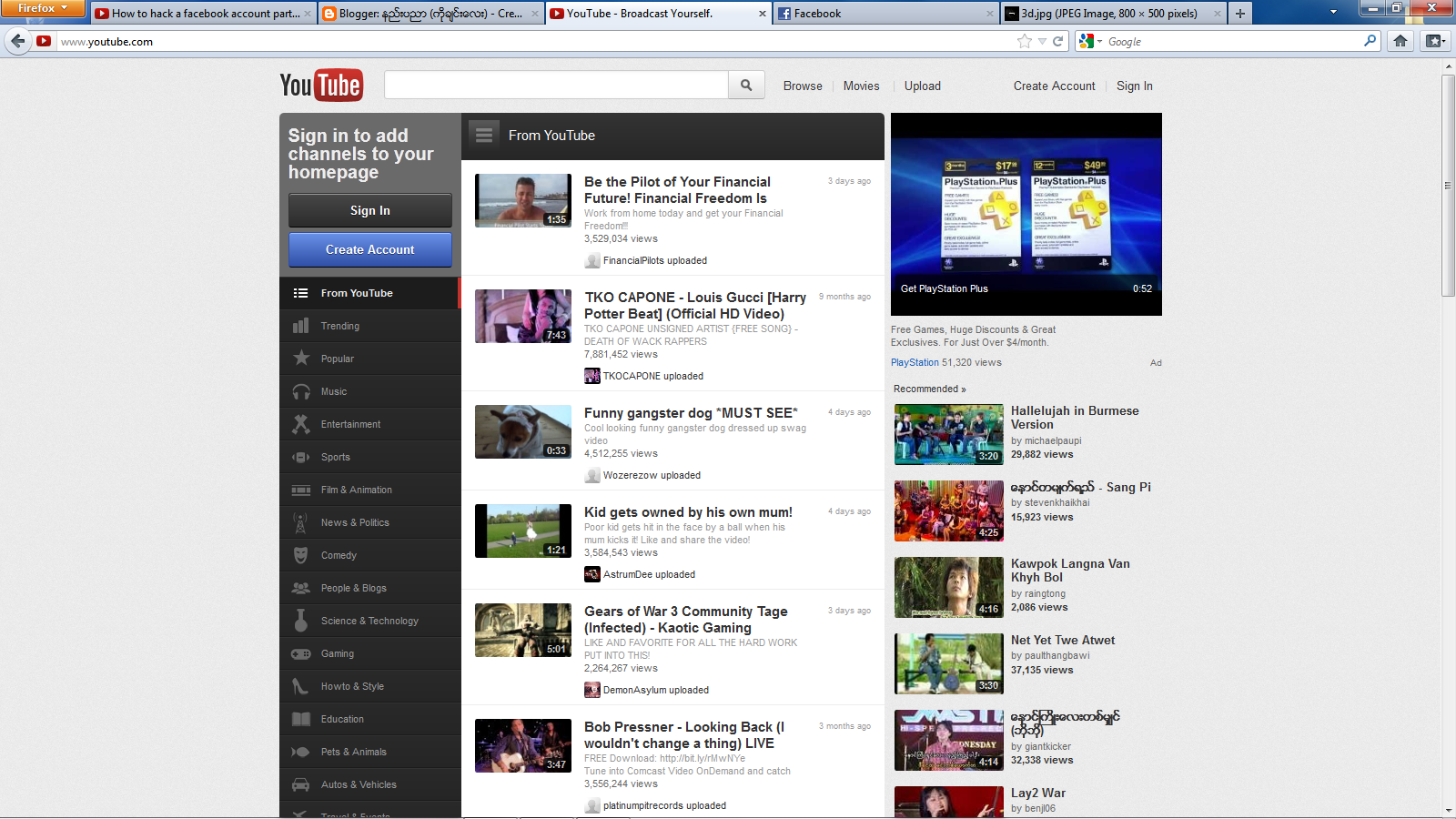
Task: Click the FinancialPilots uploader avatar
Action: (x=592, y=260)
